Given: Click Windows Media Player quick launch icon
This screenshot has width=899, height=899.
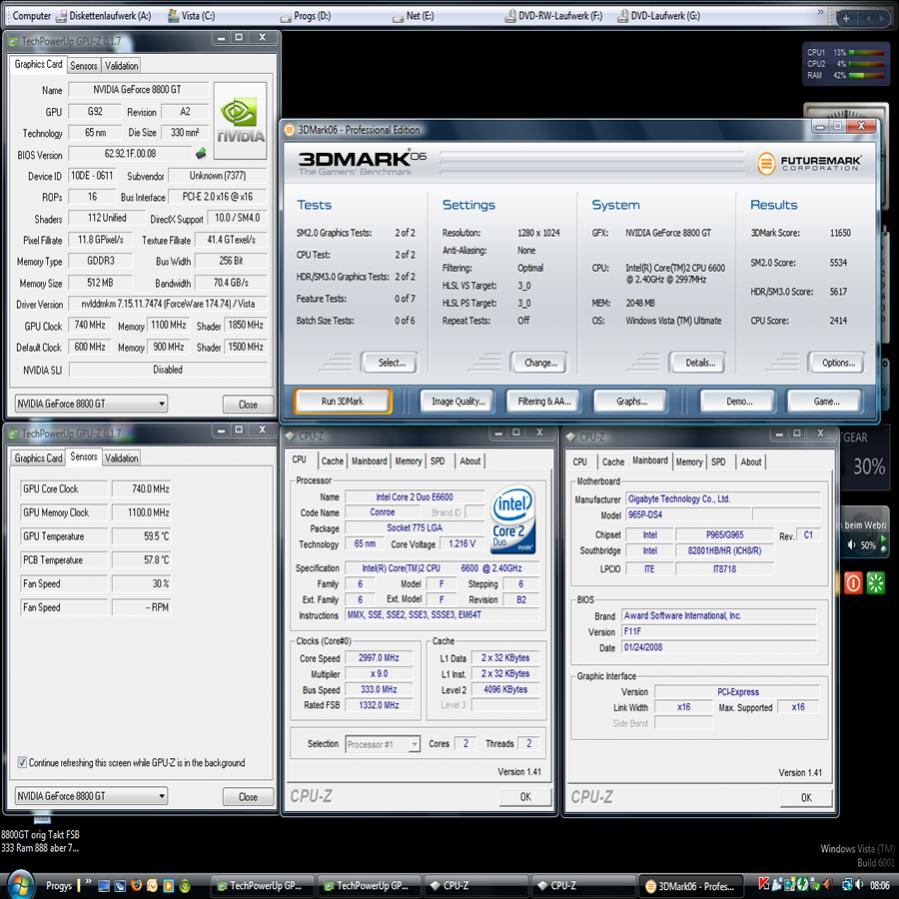Looking at the screenshot, I should (168, 885).
